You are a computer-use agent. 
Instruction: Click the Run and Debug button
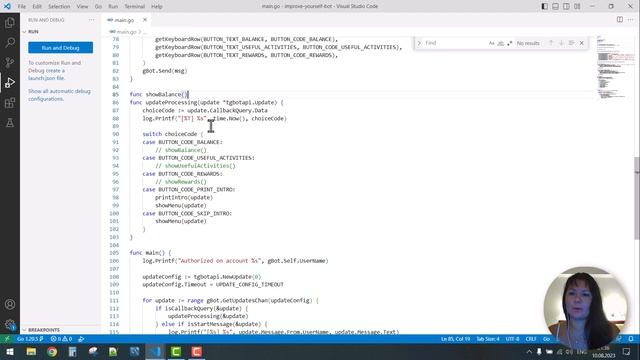coord(60,48)
